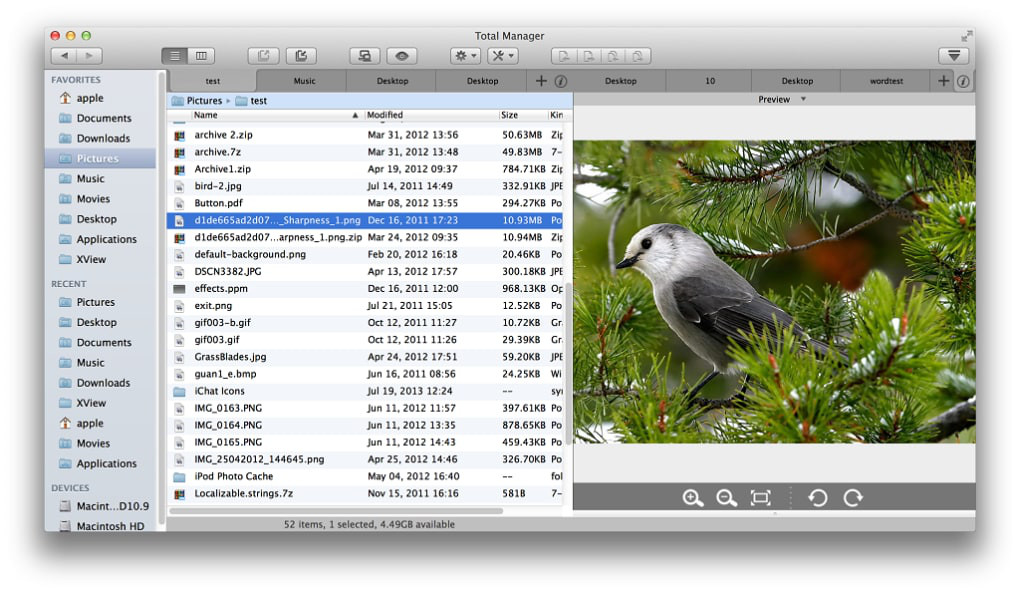Zoom in on the preview image
Screen dimensions: 1020x593
click(x=692, y=498)
